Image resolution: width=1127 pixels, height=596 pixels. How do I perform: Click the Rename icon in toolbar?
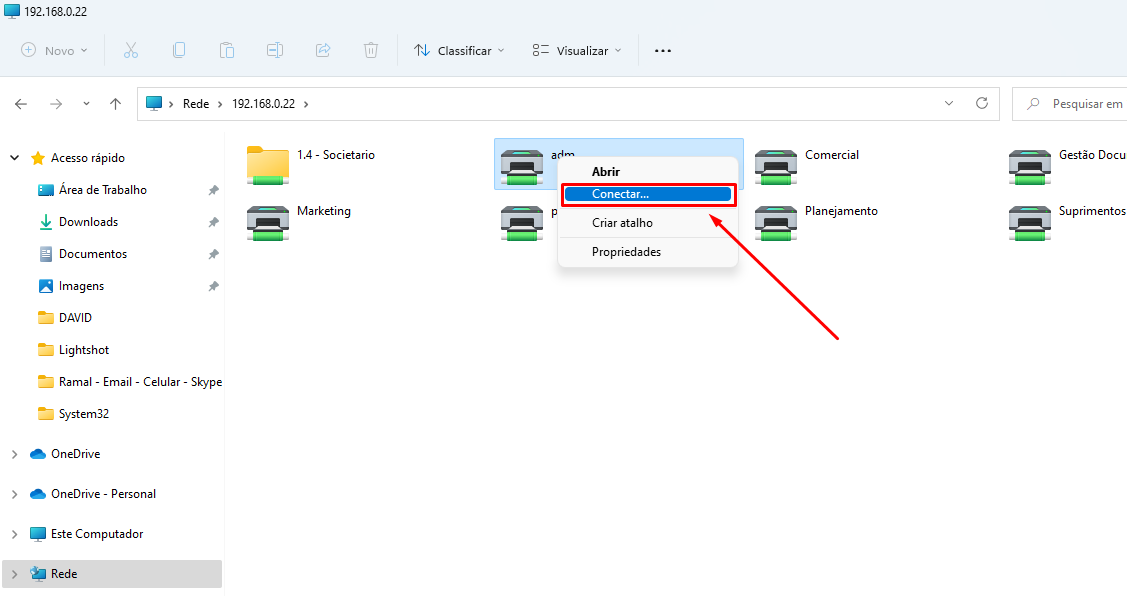(275, 50)
